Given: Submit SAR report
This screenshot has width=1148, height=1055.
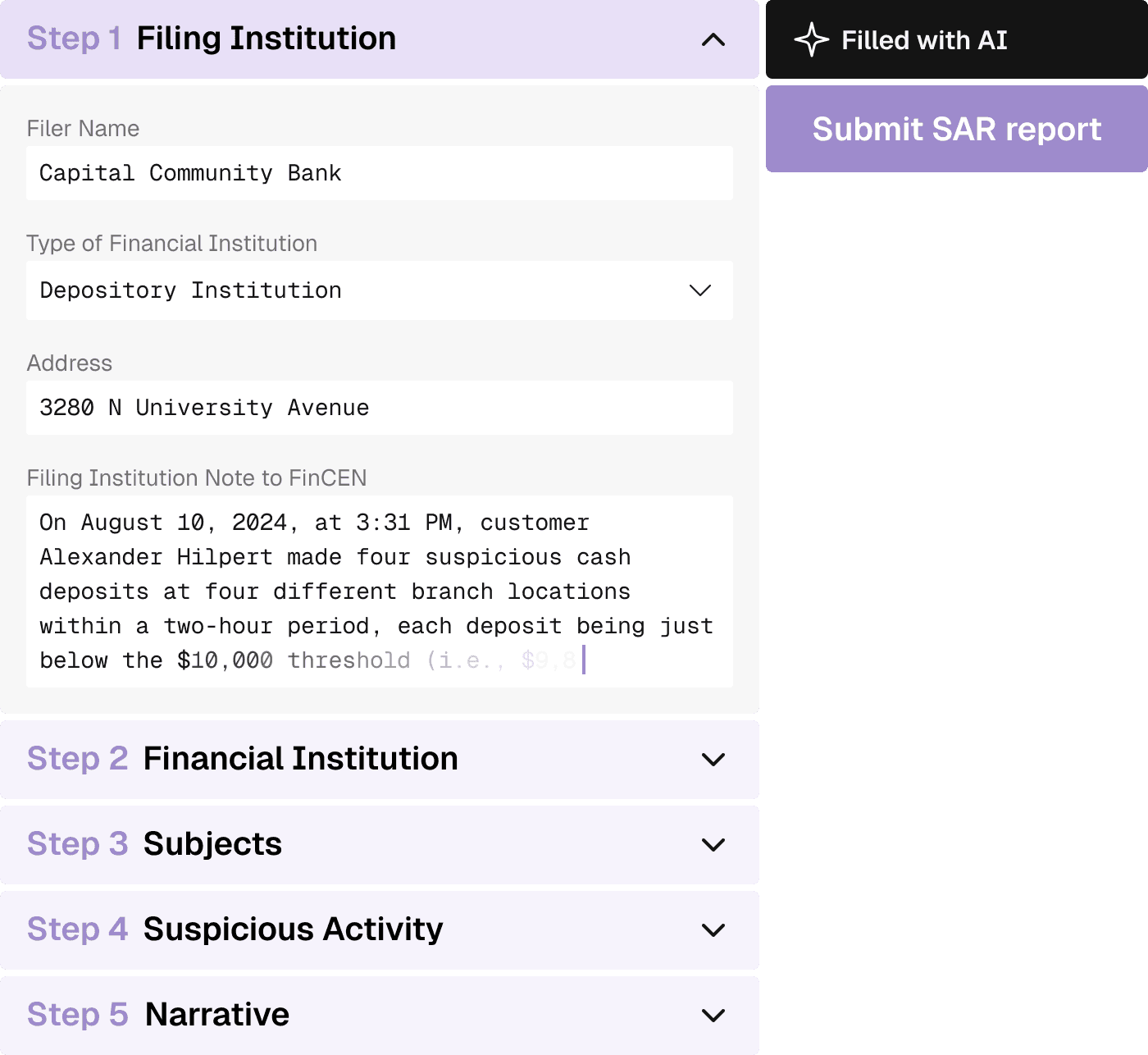Looking at the screenshot, I should pos(957,129).
